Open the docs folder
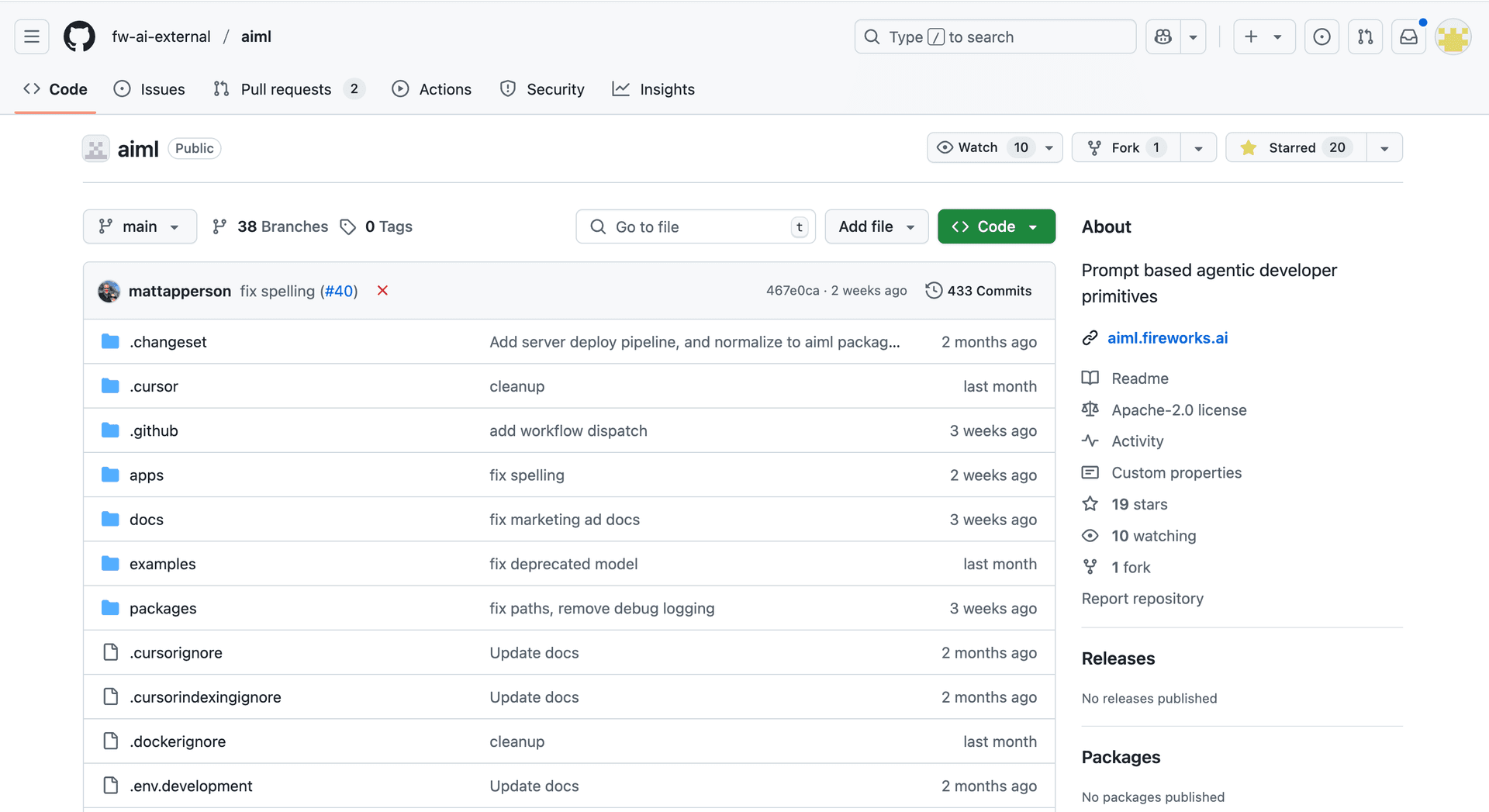The height and width of the screenshot is (812, 1489). [x=147, y=520]
